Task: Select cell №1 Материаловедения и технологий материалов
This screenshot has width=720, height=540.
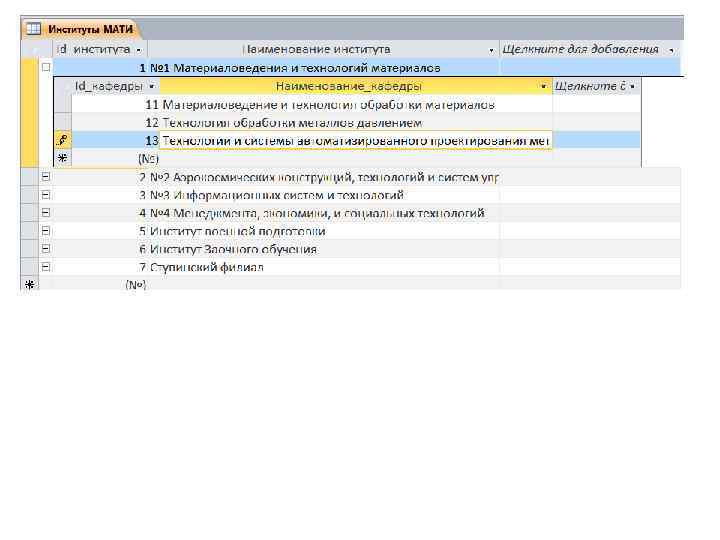Action: pyautogui.click(x=323, y=68)
